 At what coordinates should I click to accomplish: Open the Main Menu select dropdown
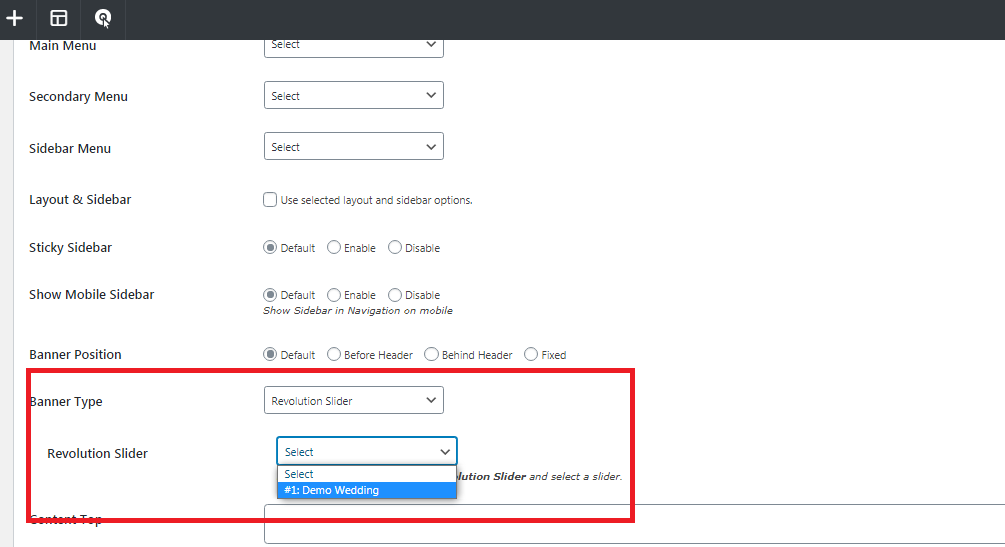pyautogui.click(x=354, y=47)
